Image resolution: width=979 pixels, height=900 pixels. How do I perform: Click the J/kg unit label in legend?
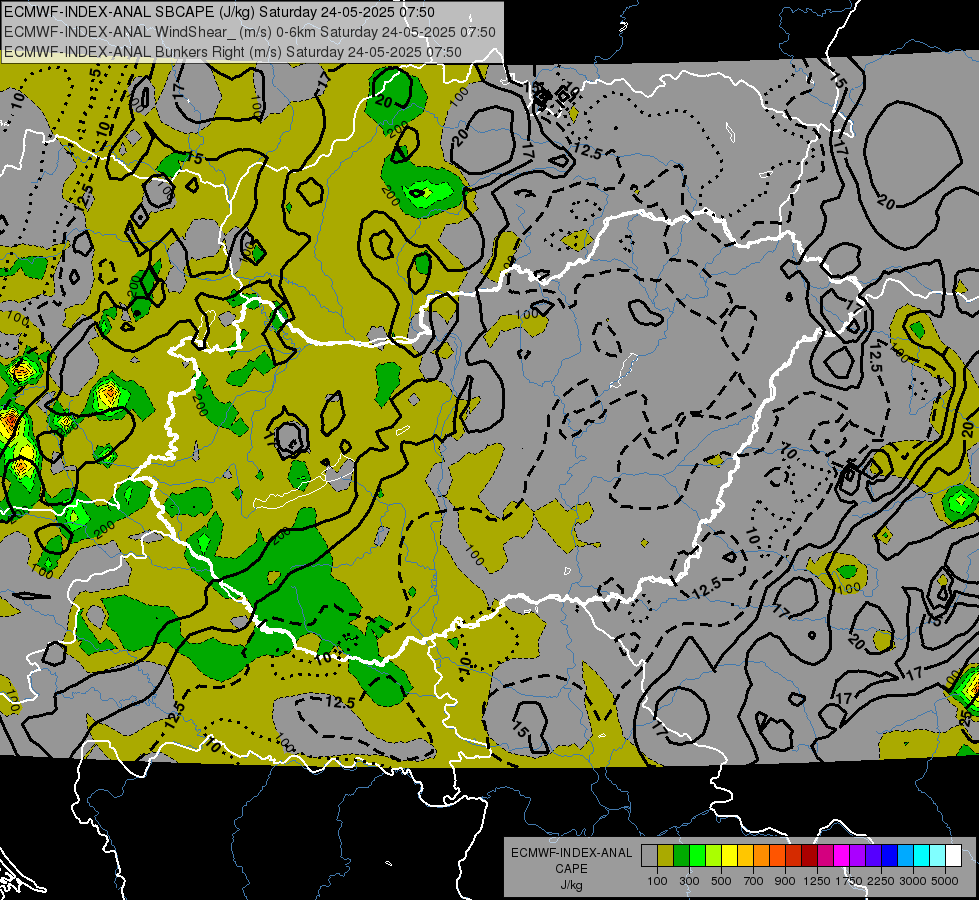point(571,885)
